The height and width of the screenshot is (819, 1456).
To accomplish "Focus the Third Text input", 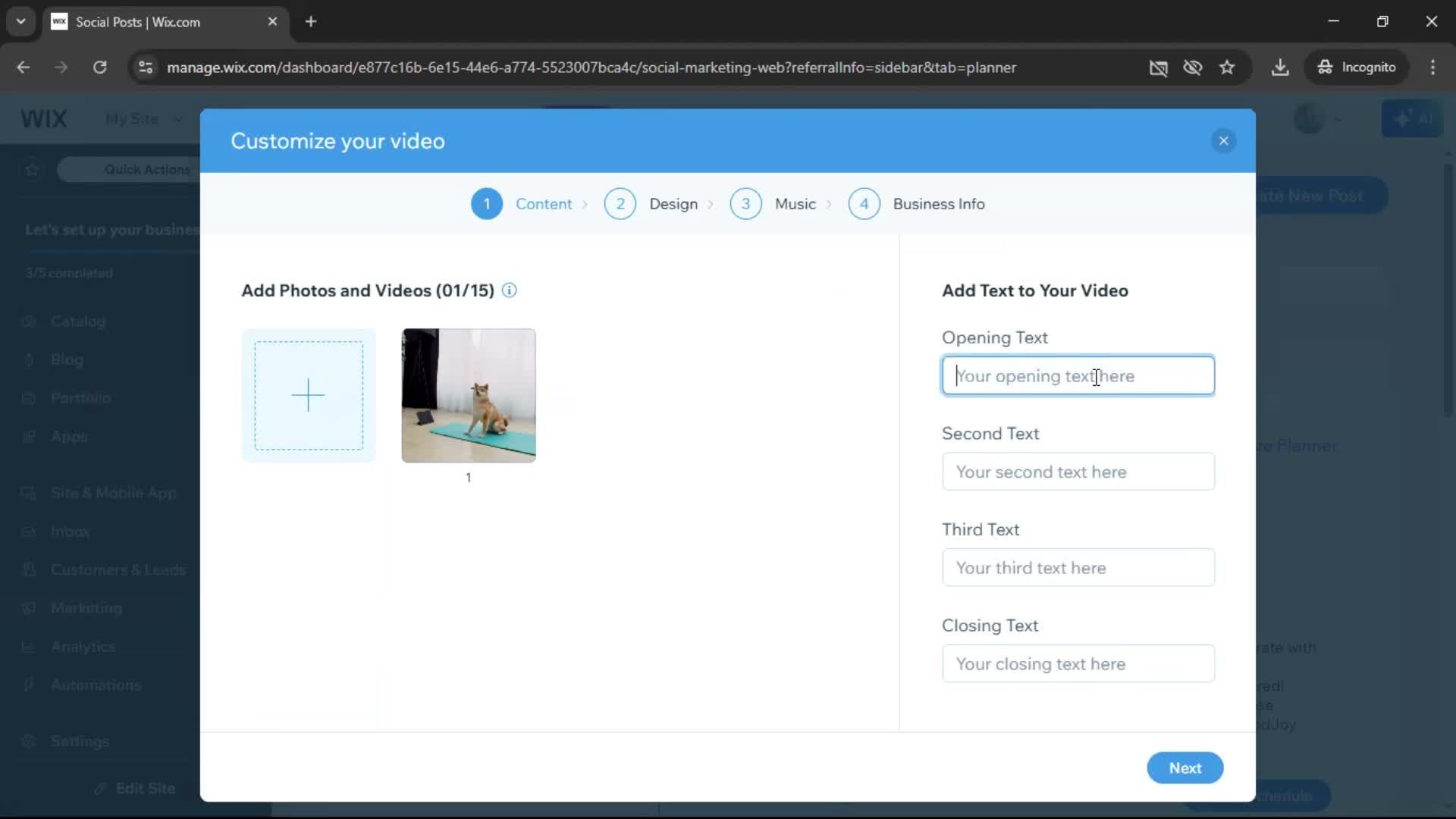I will [x=1078, y=567].
